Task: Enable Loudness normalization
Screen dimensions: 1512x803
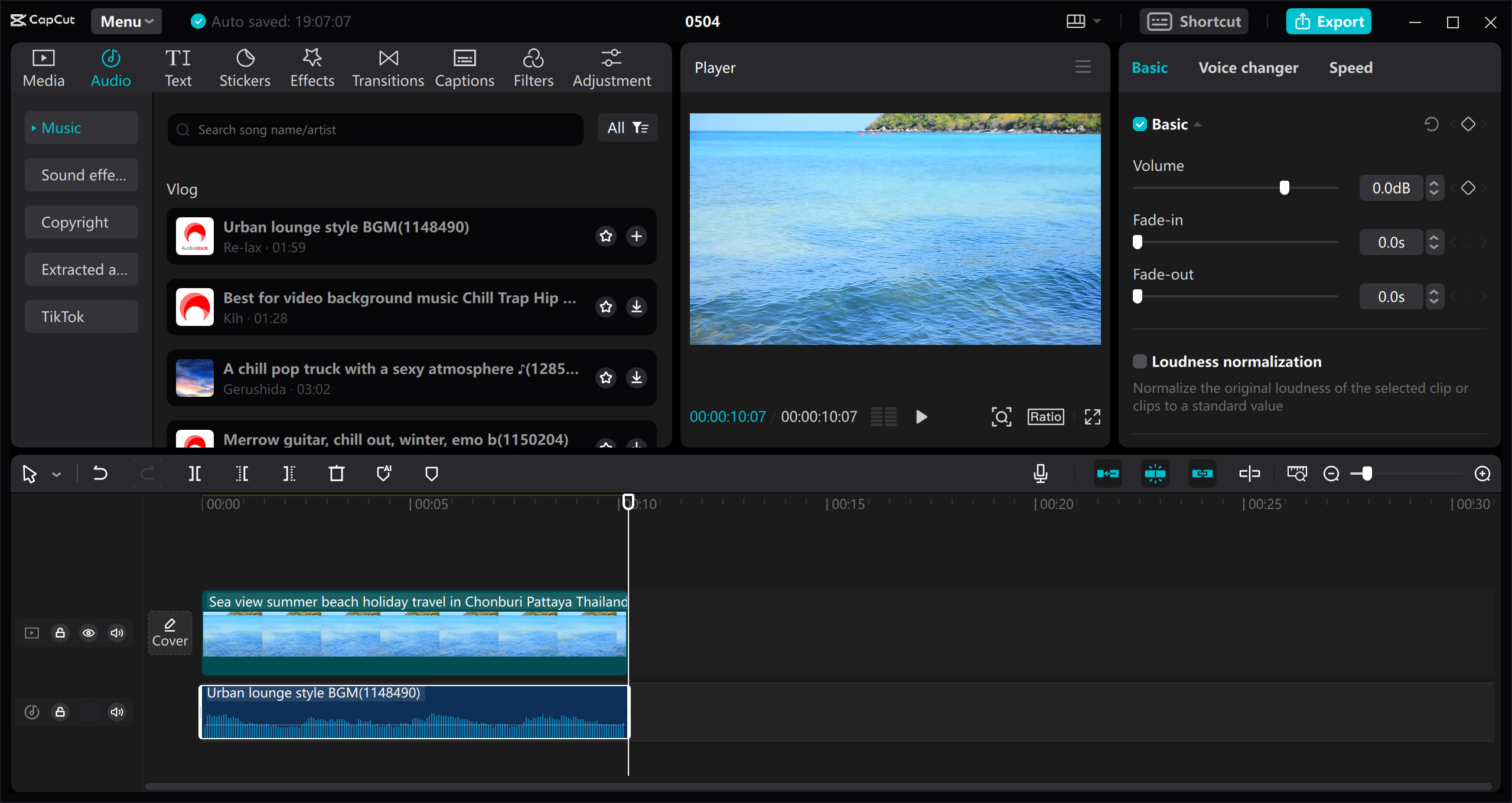Action: pyautogui.click(x=1140, y=361)
